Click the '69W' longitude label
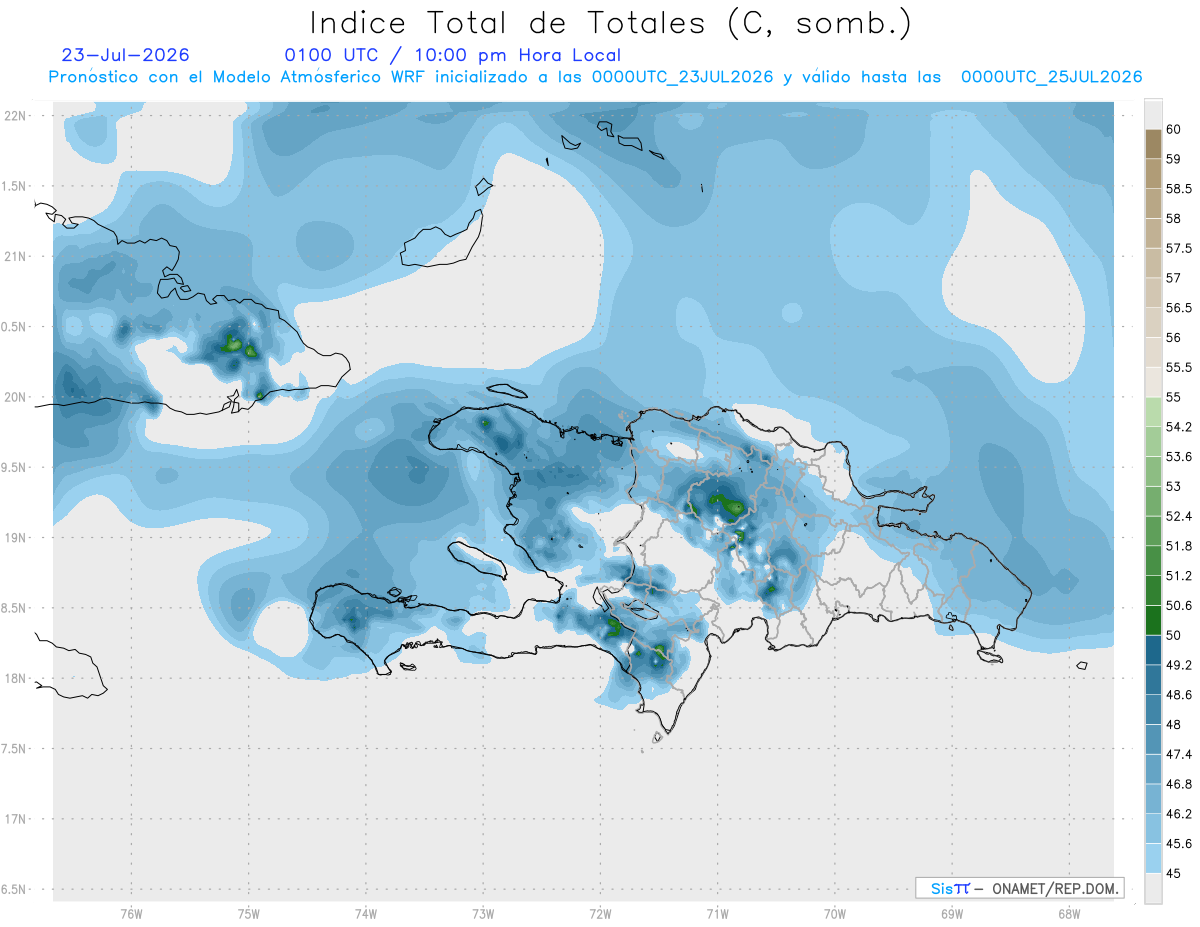 point(952,912)
